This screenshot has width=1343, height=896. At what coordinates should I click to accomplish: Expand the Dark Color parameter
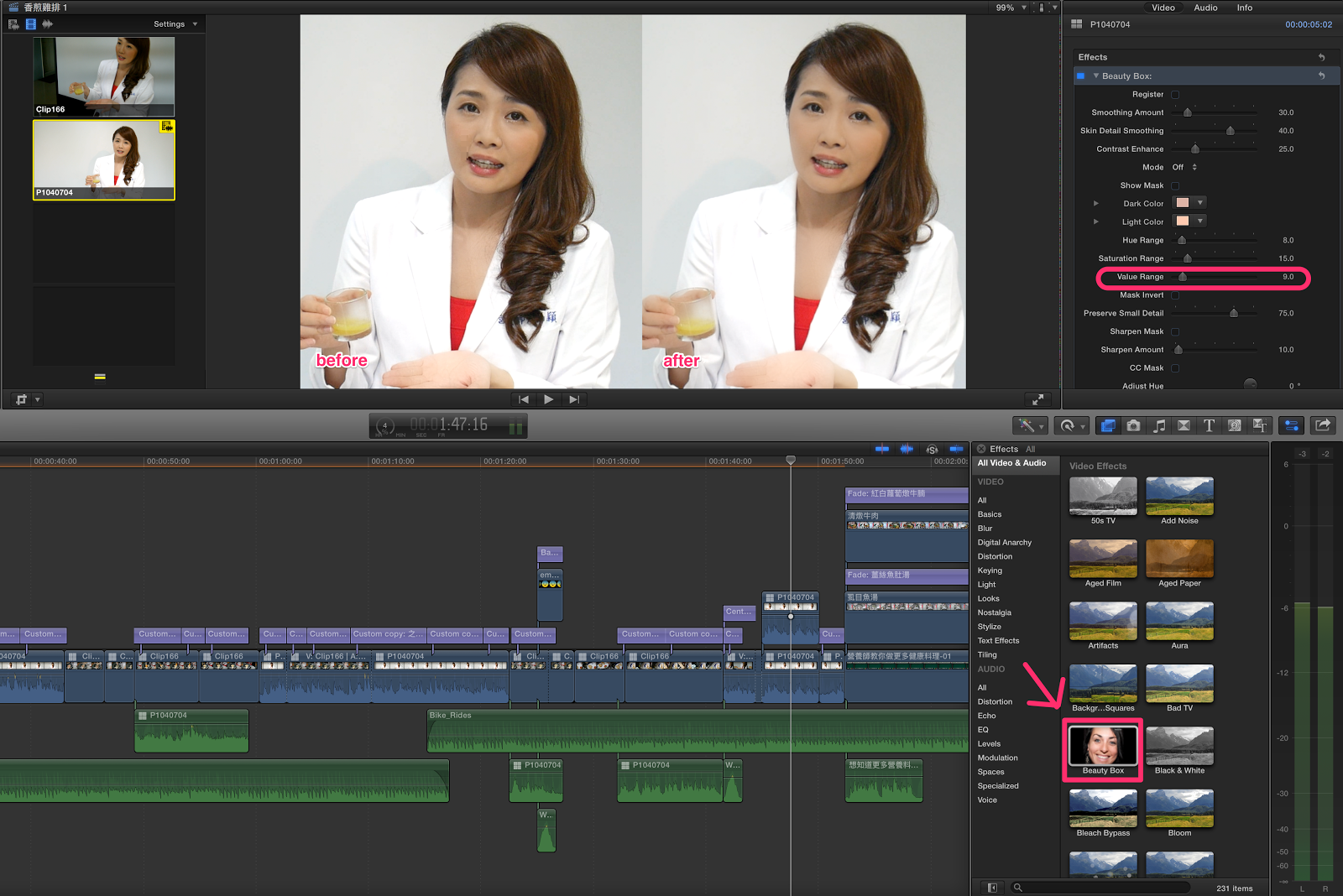click(x=1095, y=203)
